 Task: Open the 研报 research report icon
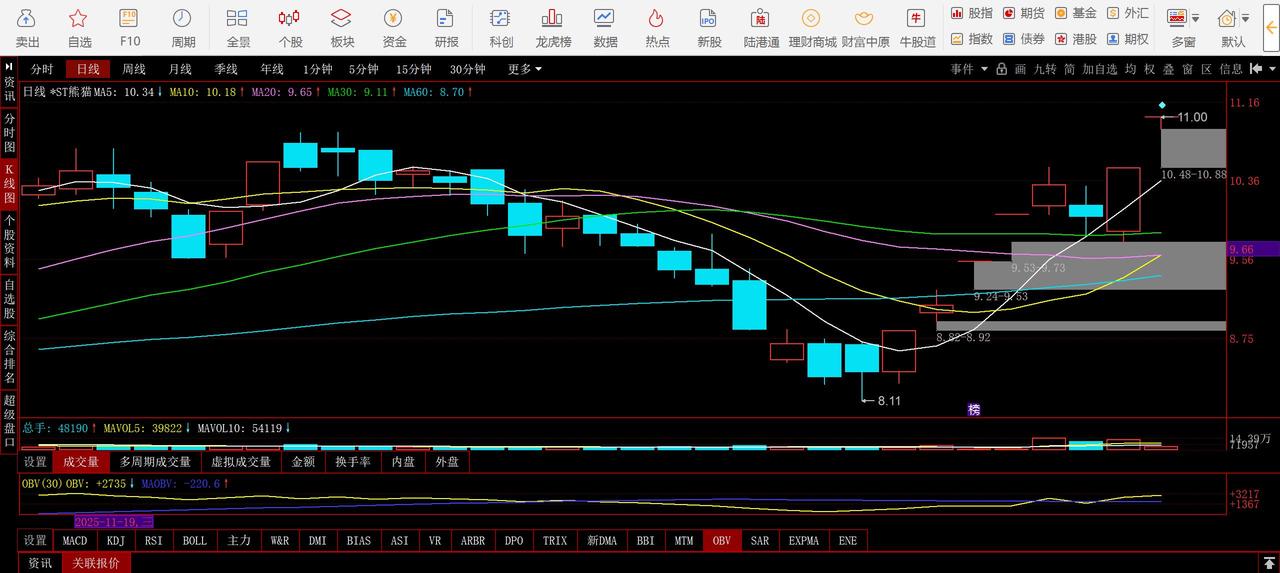click(446, 27)
